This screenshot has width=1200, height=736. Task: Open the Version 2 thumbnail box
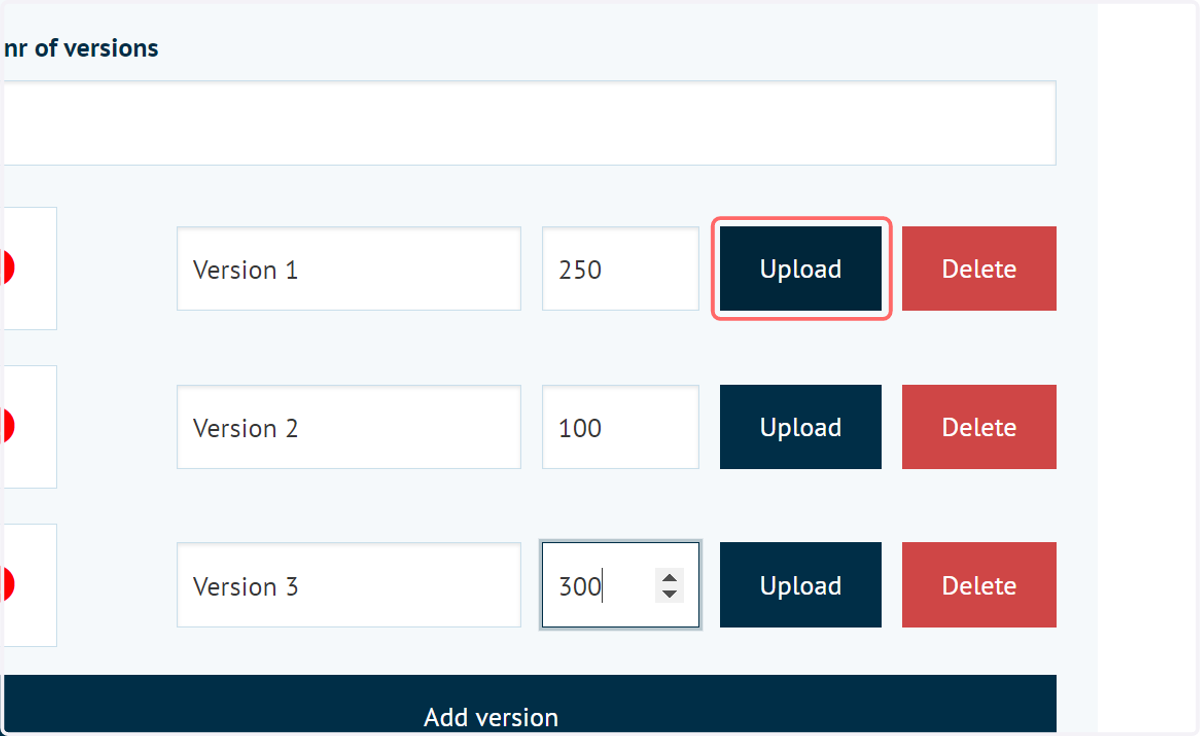(x=28, y=427)
